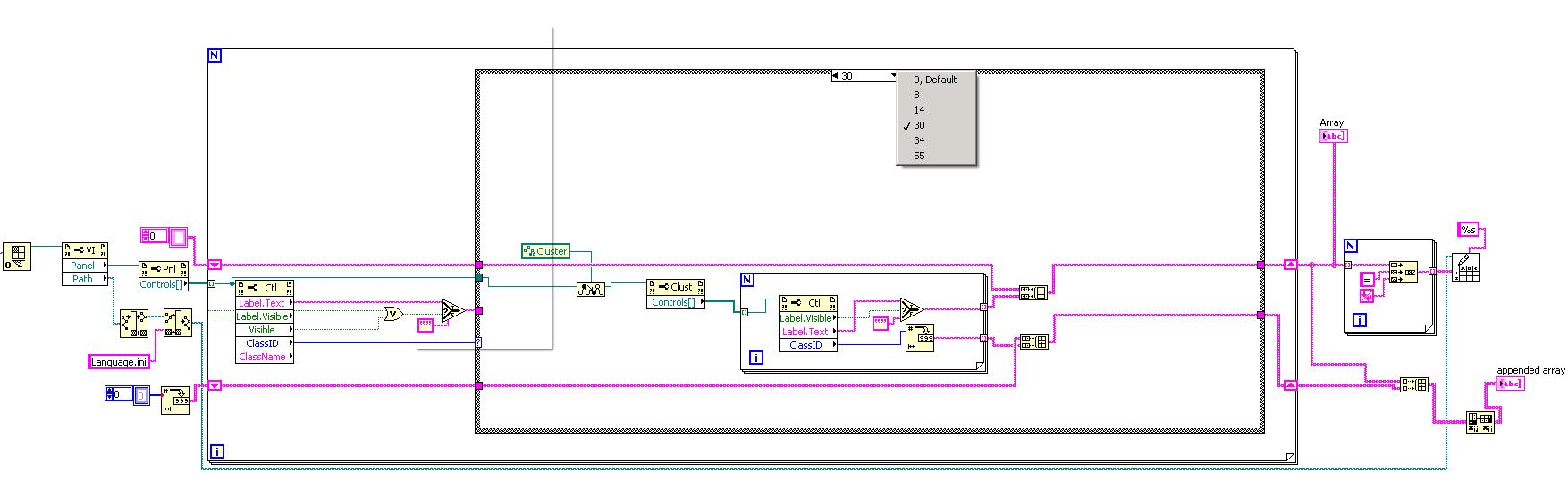Click lower shift register on loop right edge
Viewport: 1568px width, 489px height.
pyautogui.click(x=1290, y=385)
